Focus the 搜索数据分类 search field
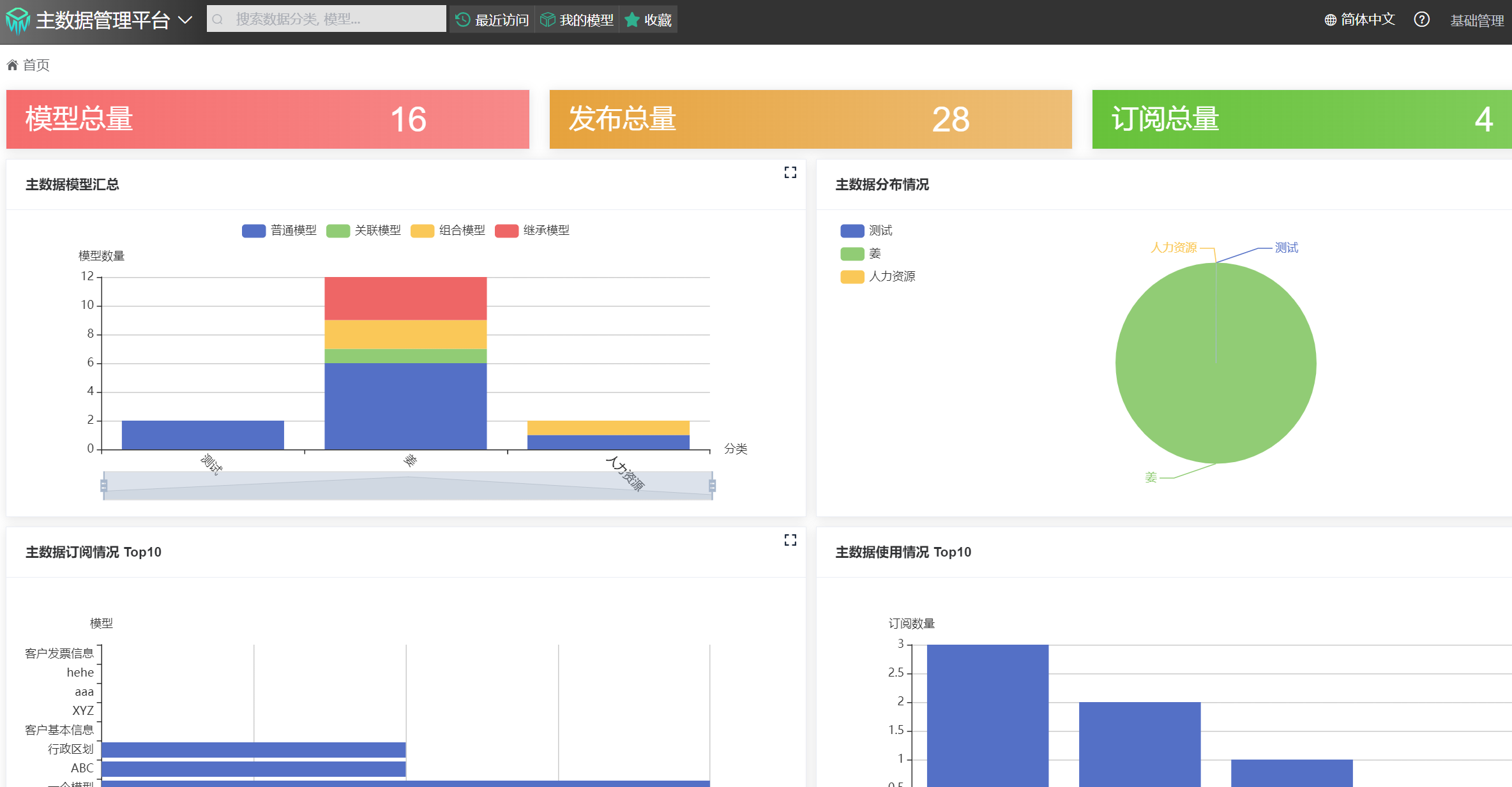 coord(326,19)
